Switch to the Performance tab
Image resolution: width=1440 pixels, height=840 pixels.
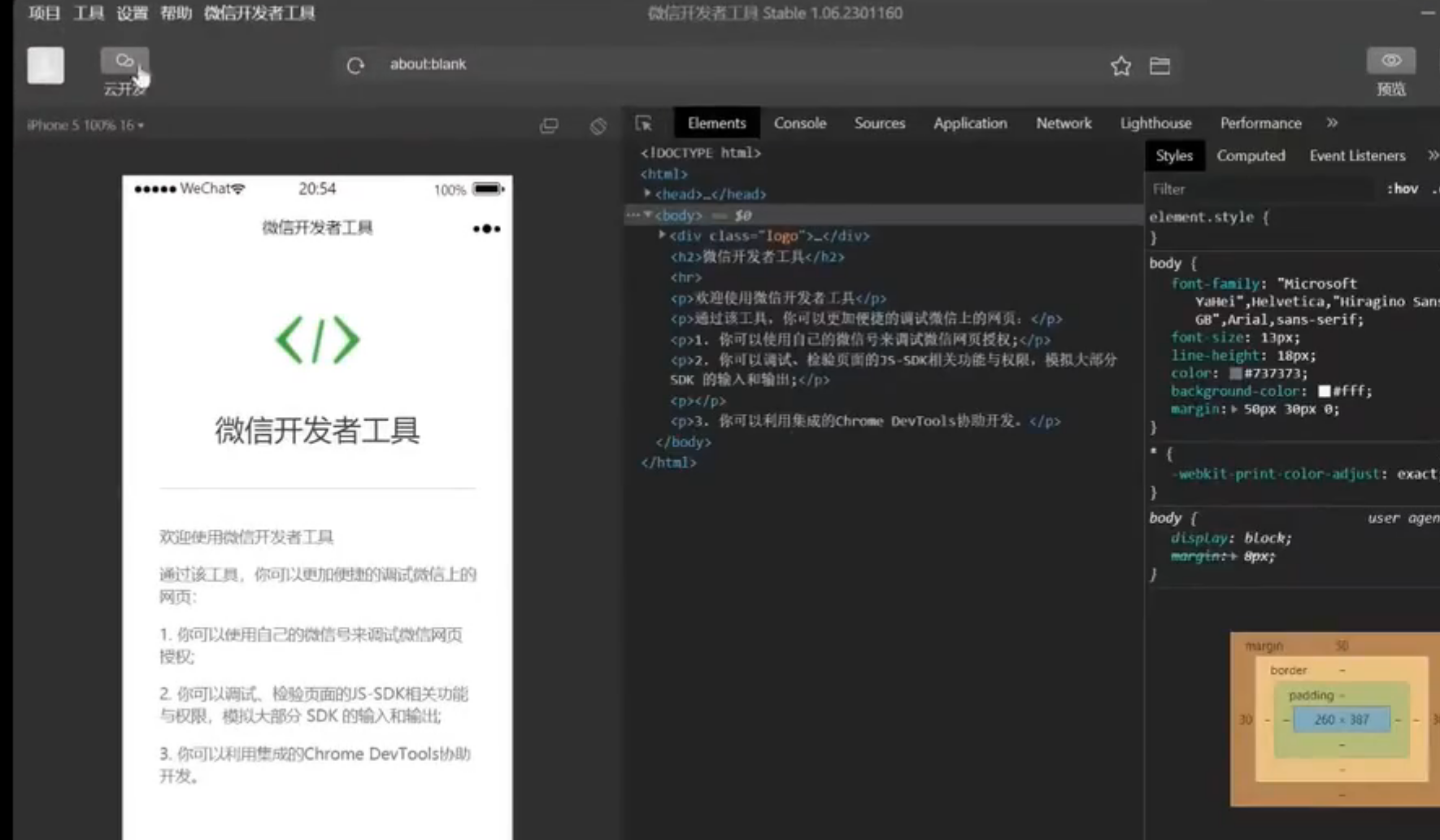coord(1260,123)
